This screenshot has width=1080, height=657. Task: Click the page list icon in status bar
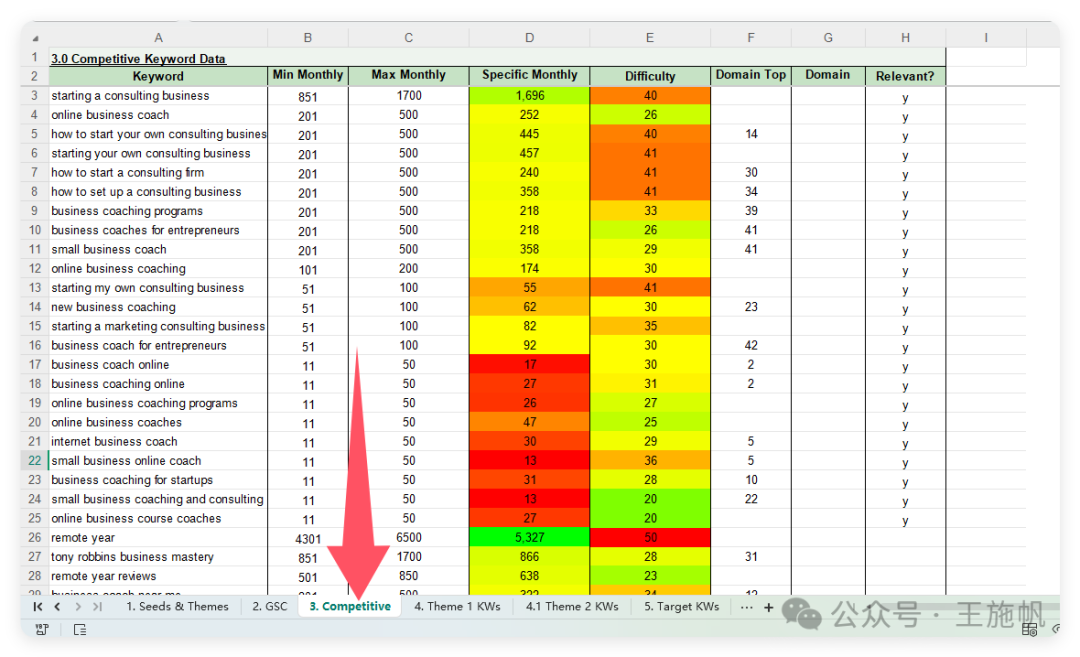pos(80,629)
